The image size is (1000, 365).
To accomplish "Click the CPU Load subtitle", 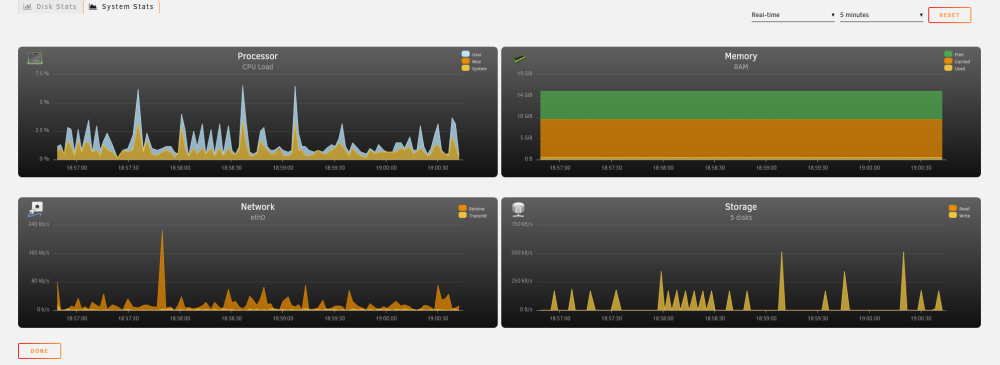I will click(x=258, y=67).
